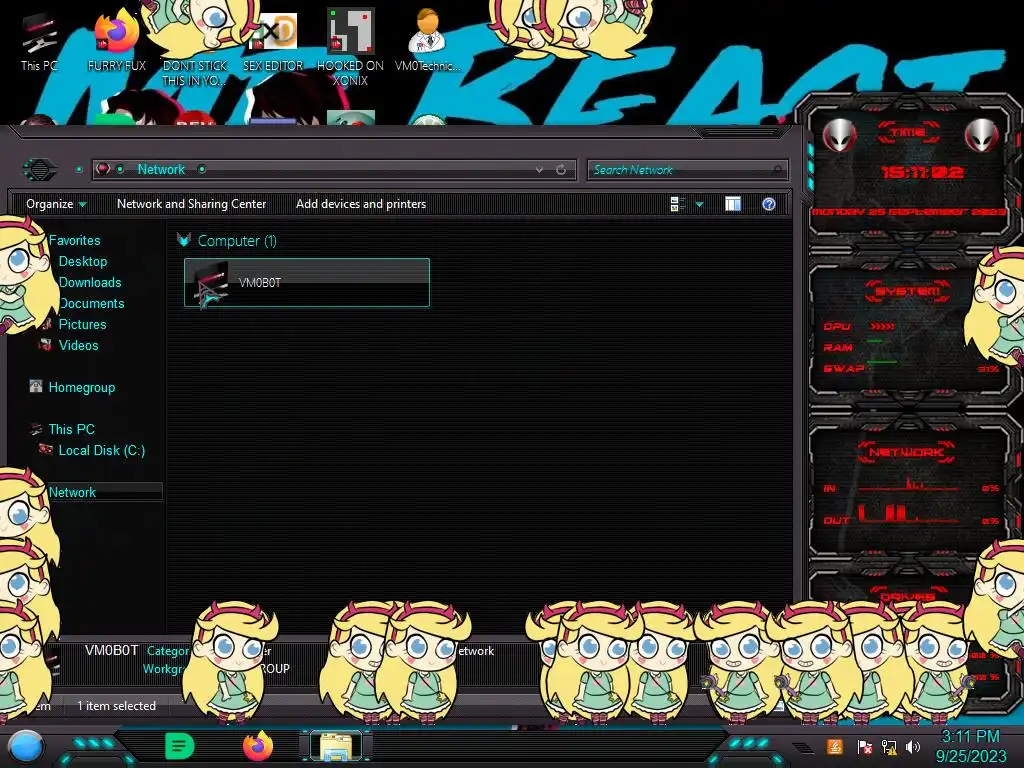Viewport: 1024px width, 768px height.
Task: Click the back navigation button in Explorer
Action: point(40,170)
